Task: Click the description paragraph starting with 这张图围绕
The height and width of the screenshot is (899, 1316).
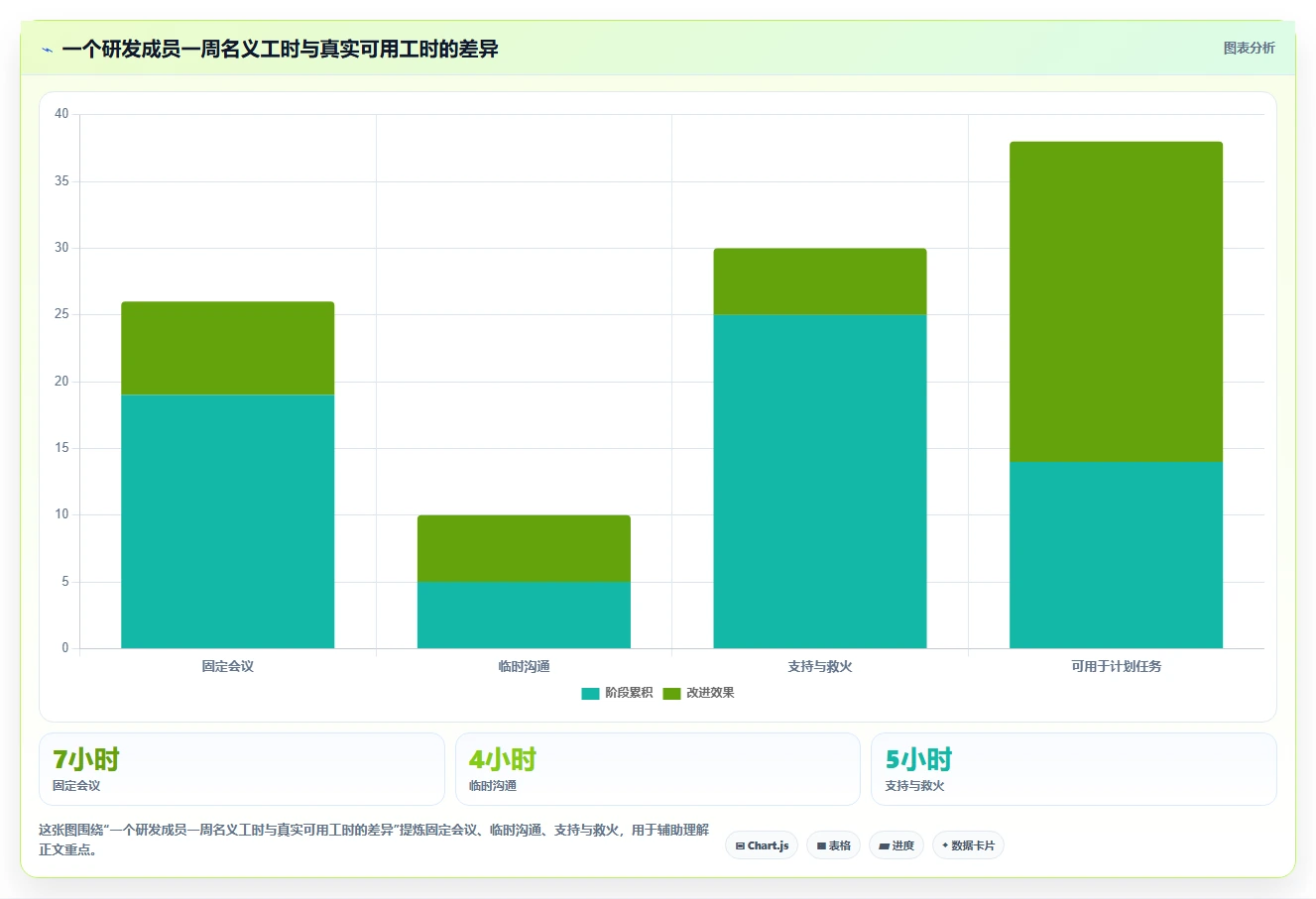Action: (x=374, y=840)
